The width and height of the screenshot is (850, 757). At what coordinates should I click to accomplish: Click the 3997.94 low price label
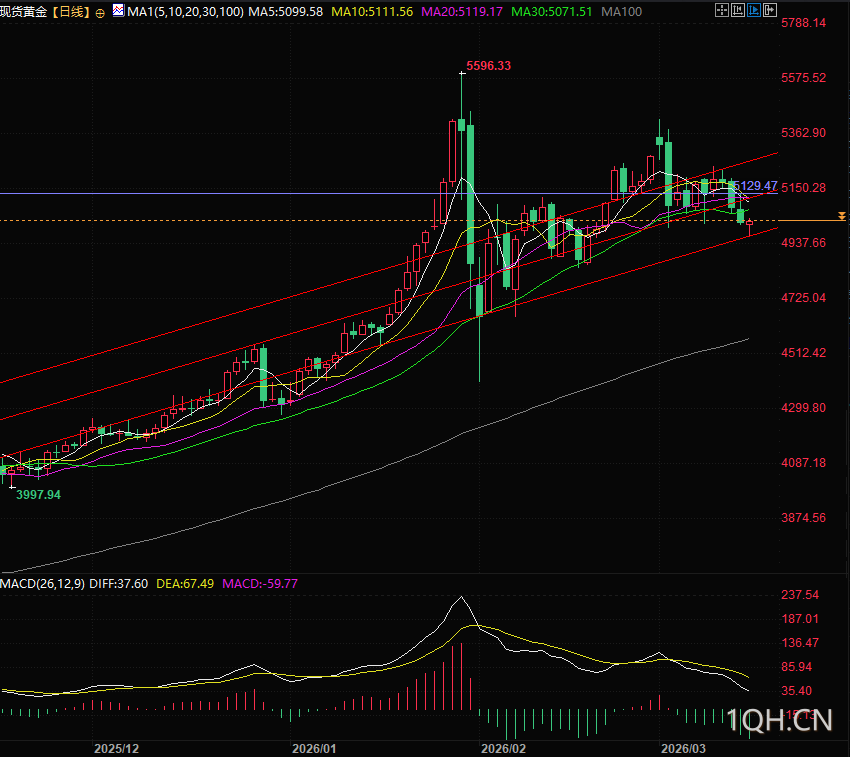[x=38, y=495]
